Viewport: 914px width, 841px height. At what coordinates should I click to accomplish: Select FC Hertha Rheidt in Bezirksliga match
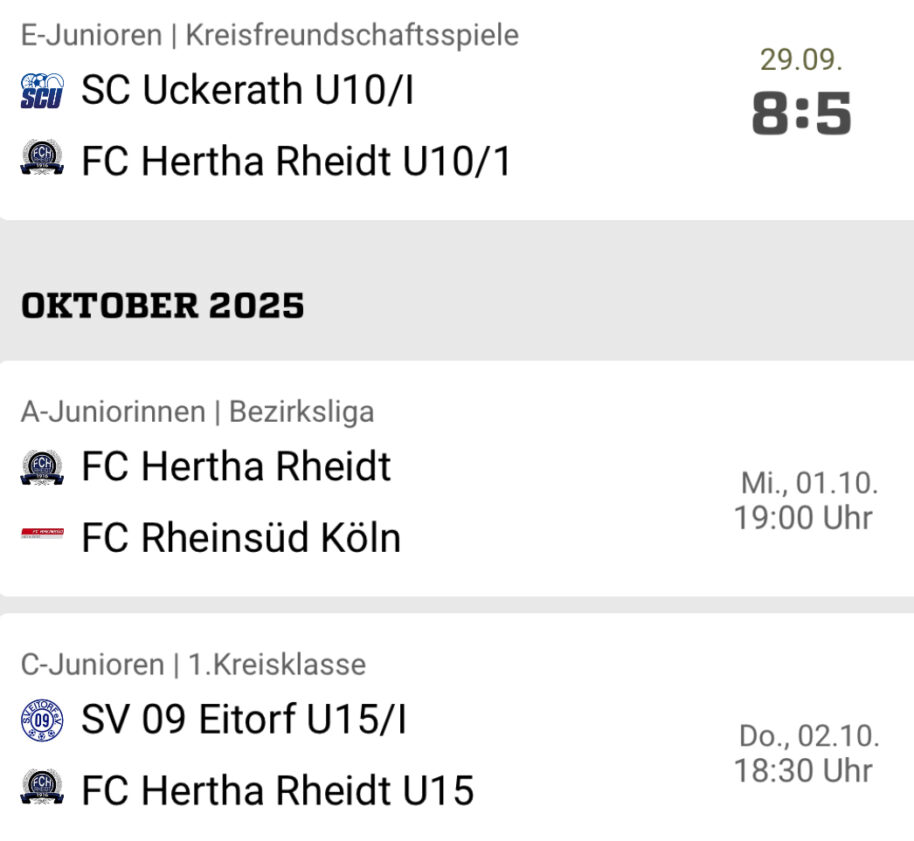(236, 467)
